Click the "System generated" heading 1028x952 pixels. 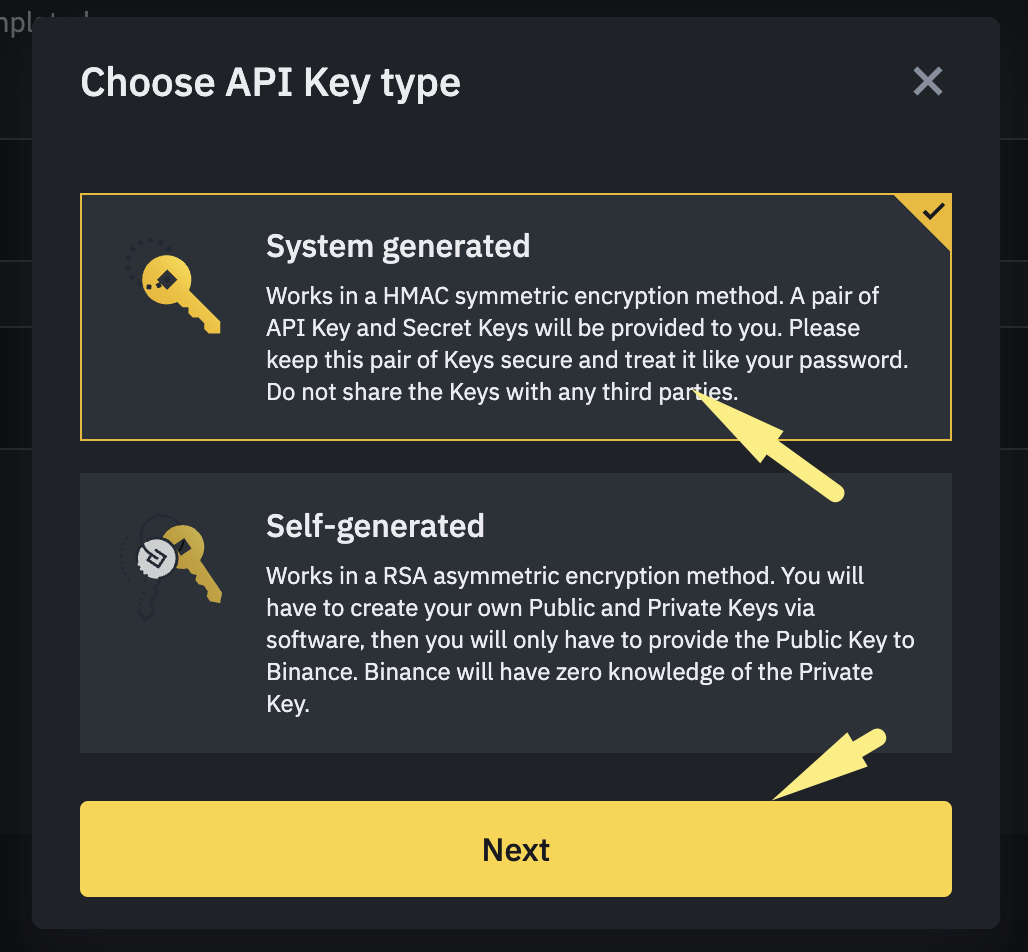398,246
